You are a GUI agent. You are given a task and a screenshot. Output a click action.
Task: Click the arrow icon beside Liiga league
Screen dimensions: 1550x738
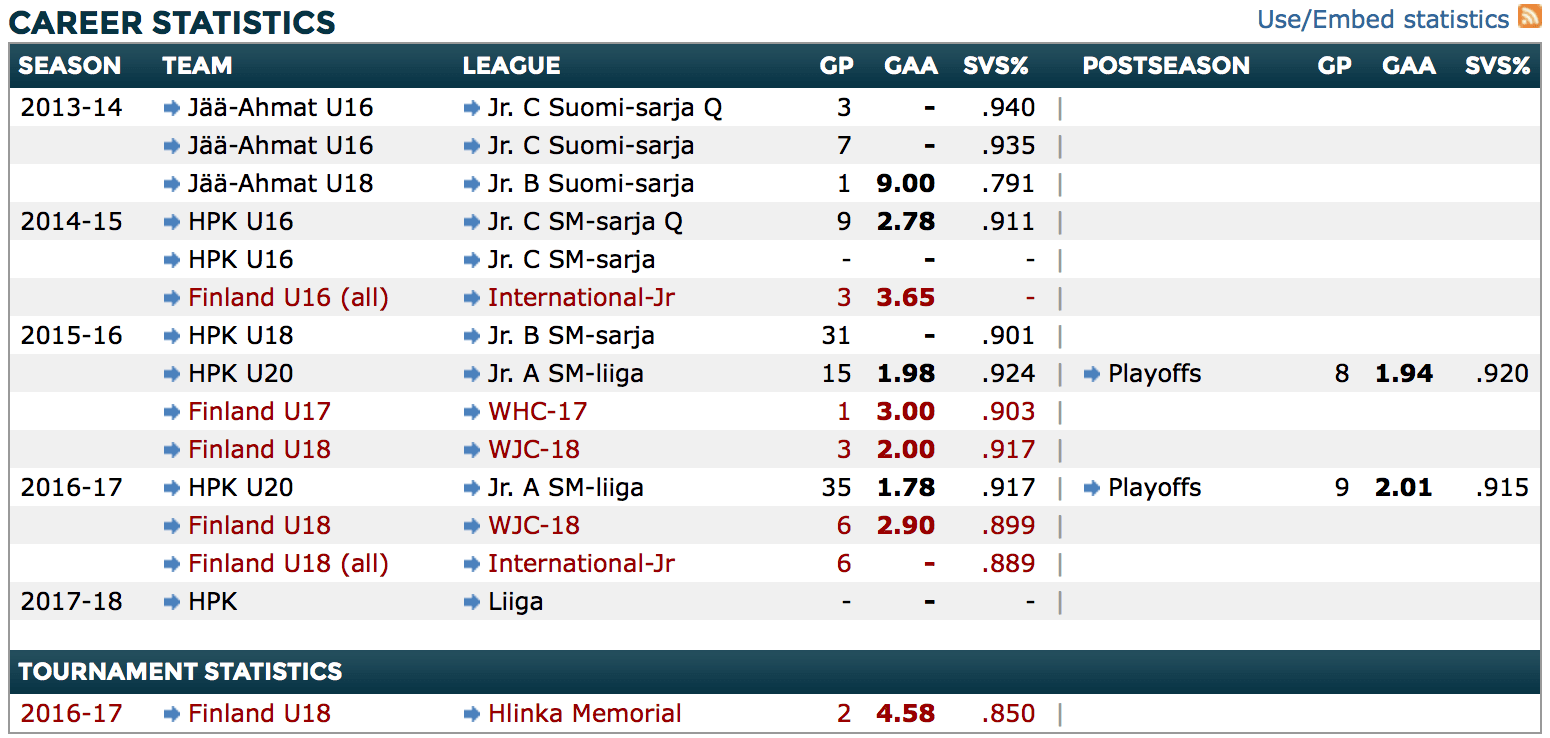point(472,602)
